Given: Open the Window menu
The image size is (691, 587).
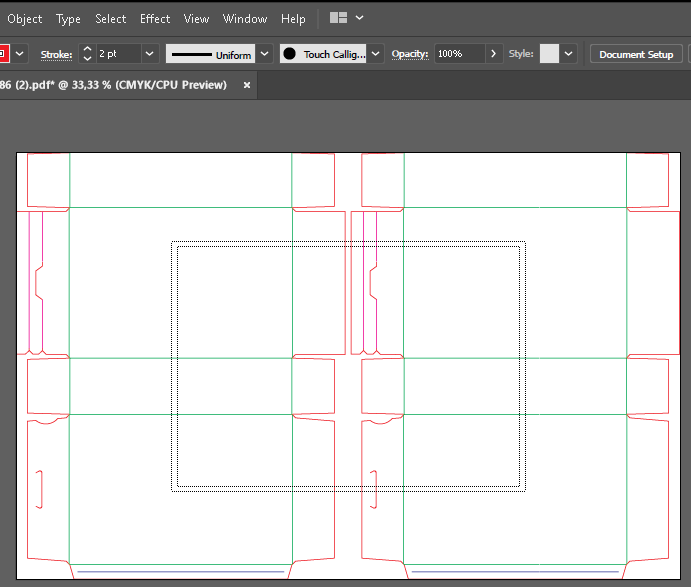Looking at the screenshot, I should [x=245, y=18].
